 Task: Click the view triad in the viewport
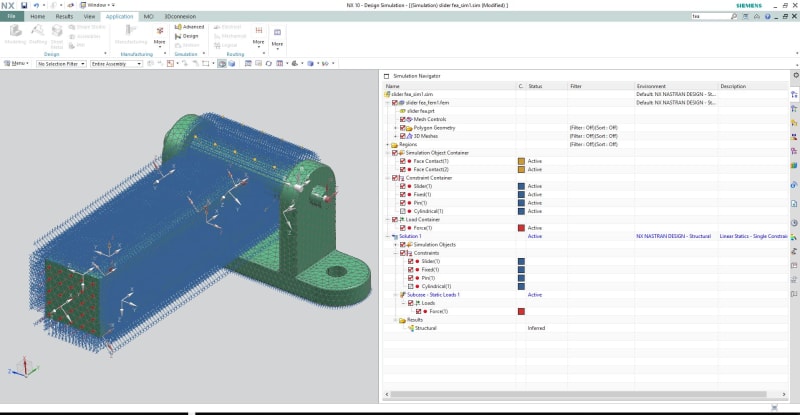(x=23, y=368)
